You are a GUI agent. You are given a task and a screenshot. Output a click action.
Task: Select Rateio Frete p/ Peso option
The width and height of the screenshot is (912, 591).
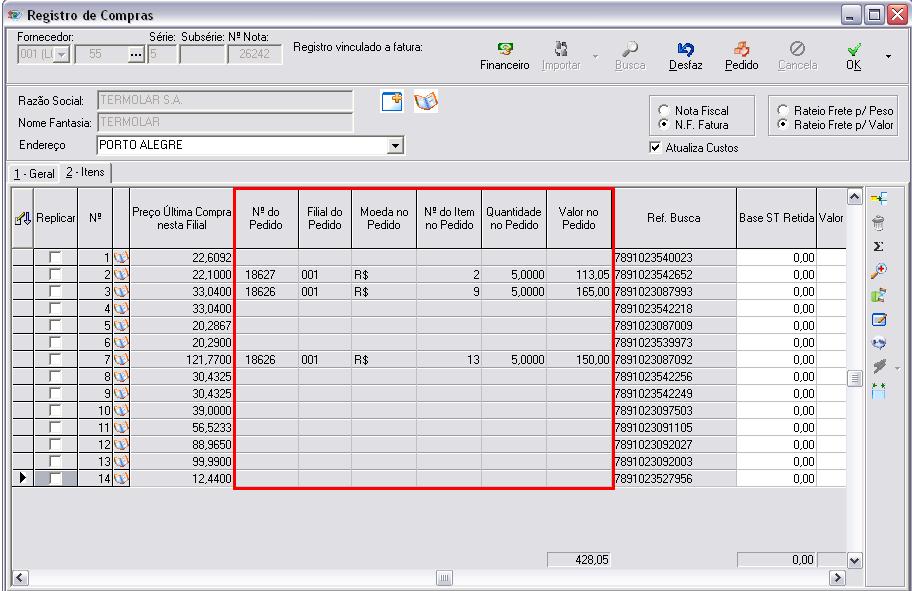pyautogui.click(x=783, y=111)
